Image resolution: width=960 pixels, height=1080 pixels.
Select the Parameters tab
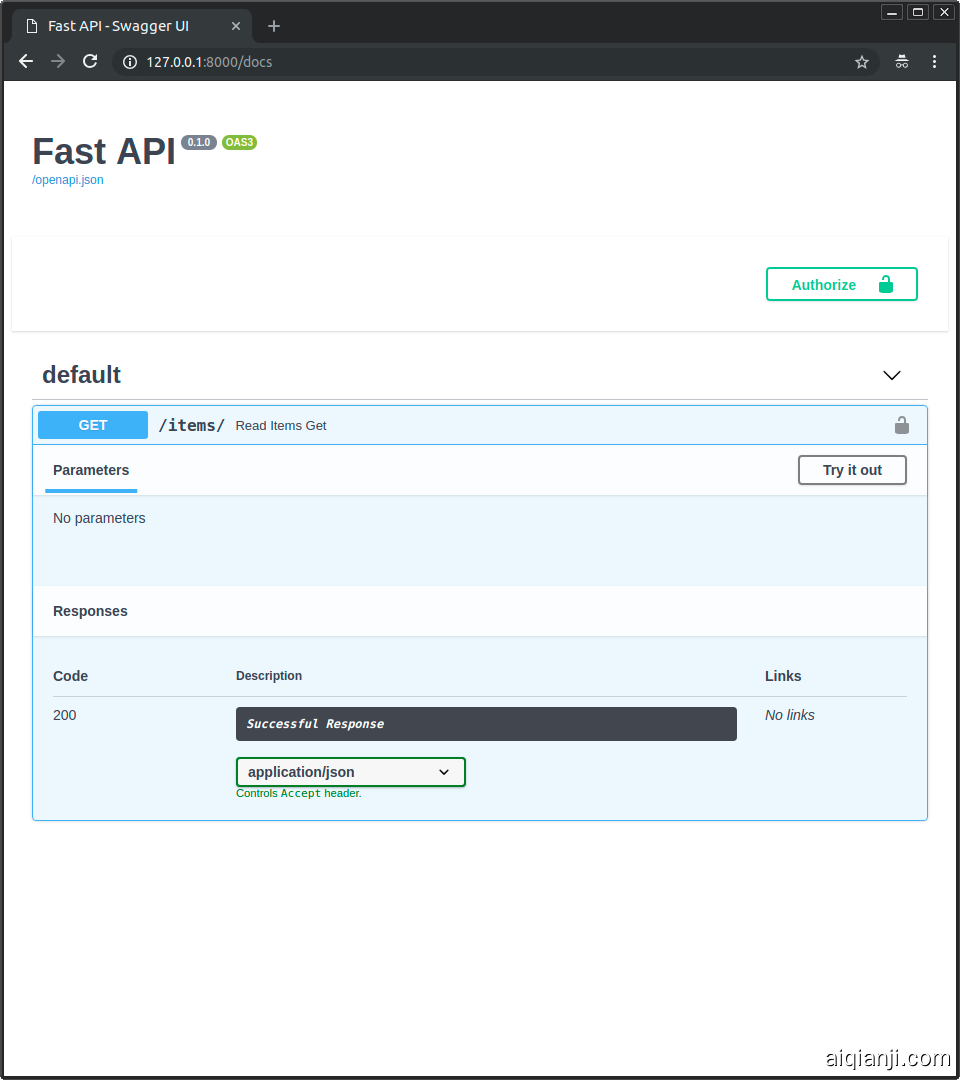tap(91, 470)
